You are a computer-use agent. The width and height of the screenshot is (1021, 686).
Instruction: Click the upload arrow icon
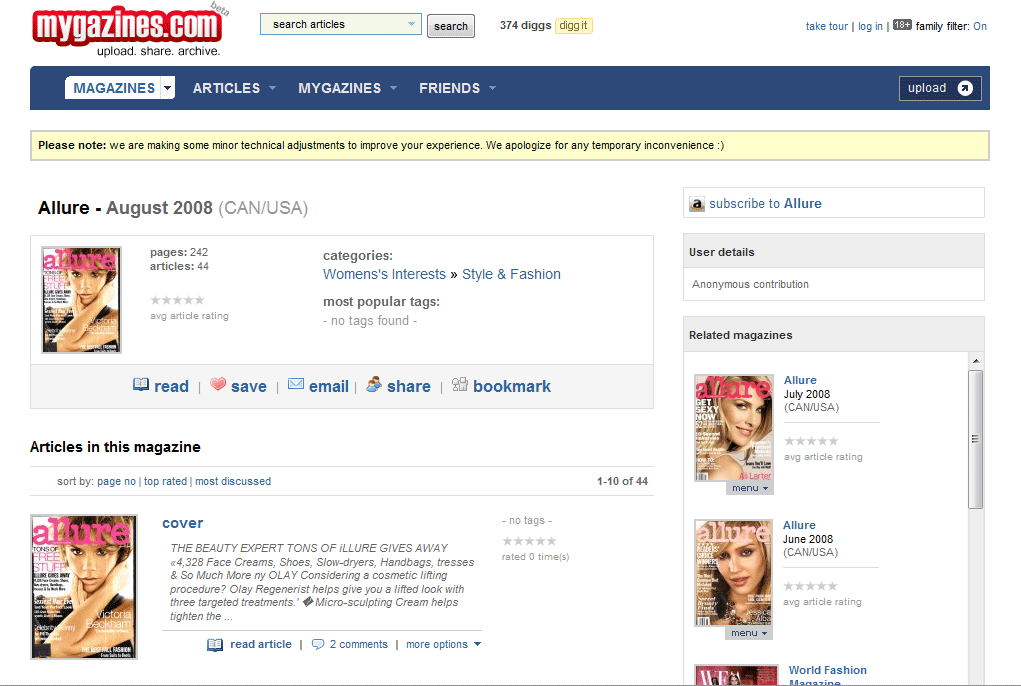(x=965, y=88)
